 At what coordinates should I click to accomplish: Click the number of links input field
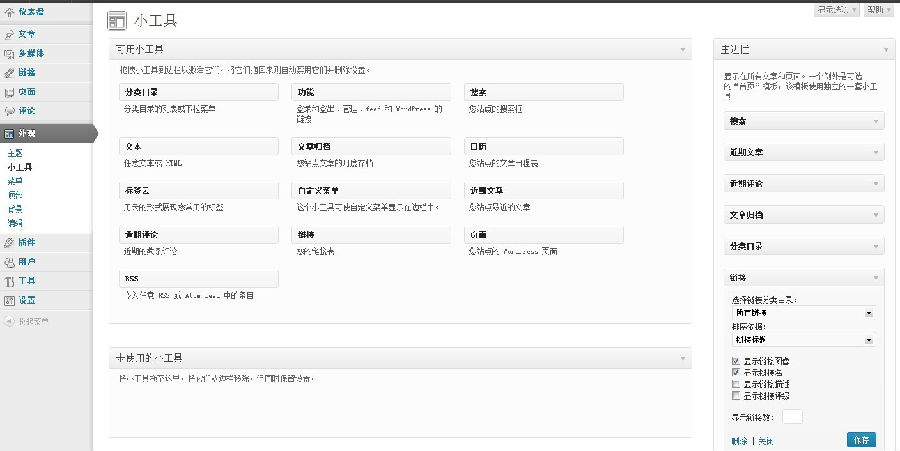point(792,417)
